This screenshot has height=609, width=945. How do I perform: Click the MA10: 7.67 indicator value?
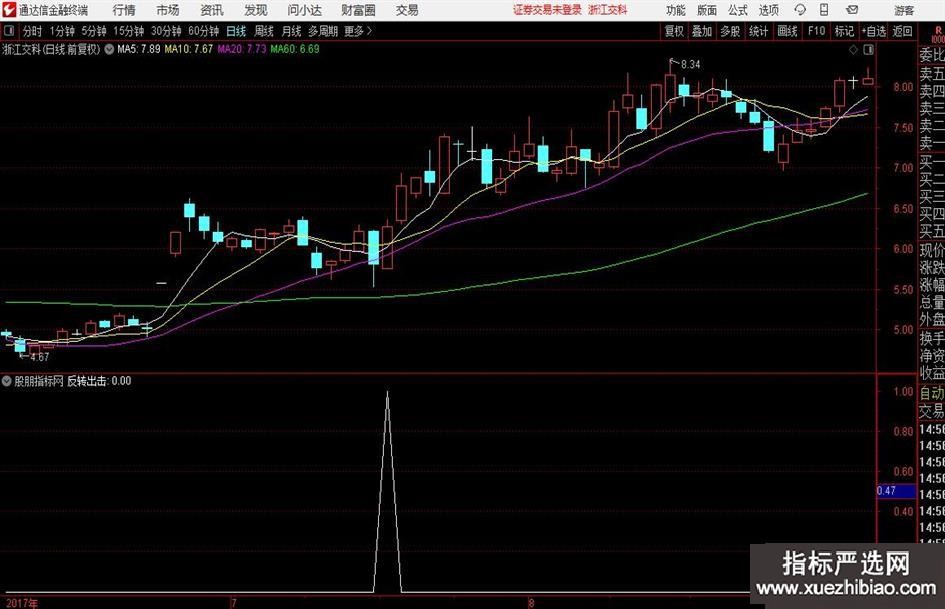[x=189, y=49]
